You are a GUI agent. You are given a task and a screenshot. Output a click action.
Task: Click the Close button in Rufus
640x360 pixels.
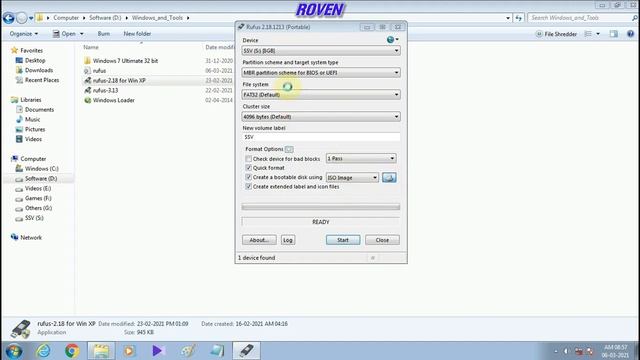pos(382,240)
